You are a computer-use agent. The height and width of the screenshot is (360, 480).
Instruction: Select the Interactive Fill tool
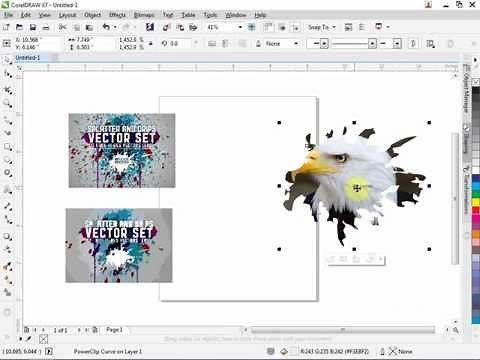(7, 280)
